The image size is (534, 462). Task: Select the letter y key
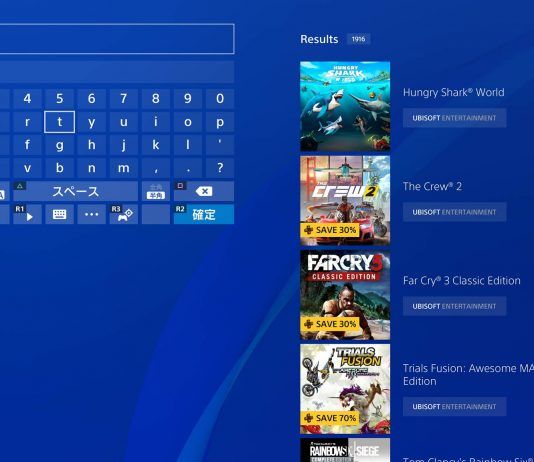tap(91, 122)
